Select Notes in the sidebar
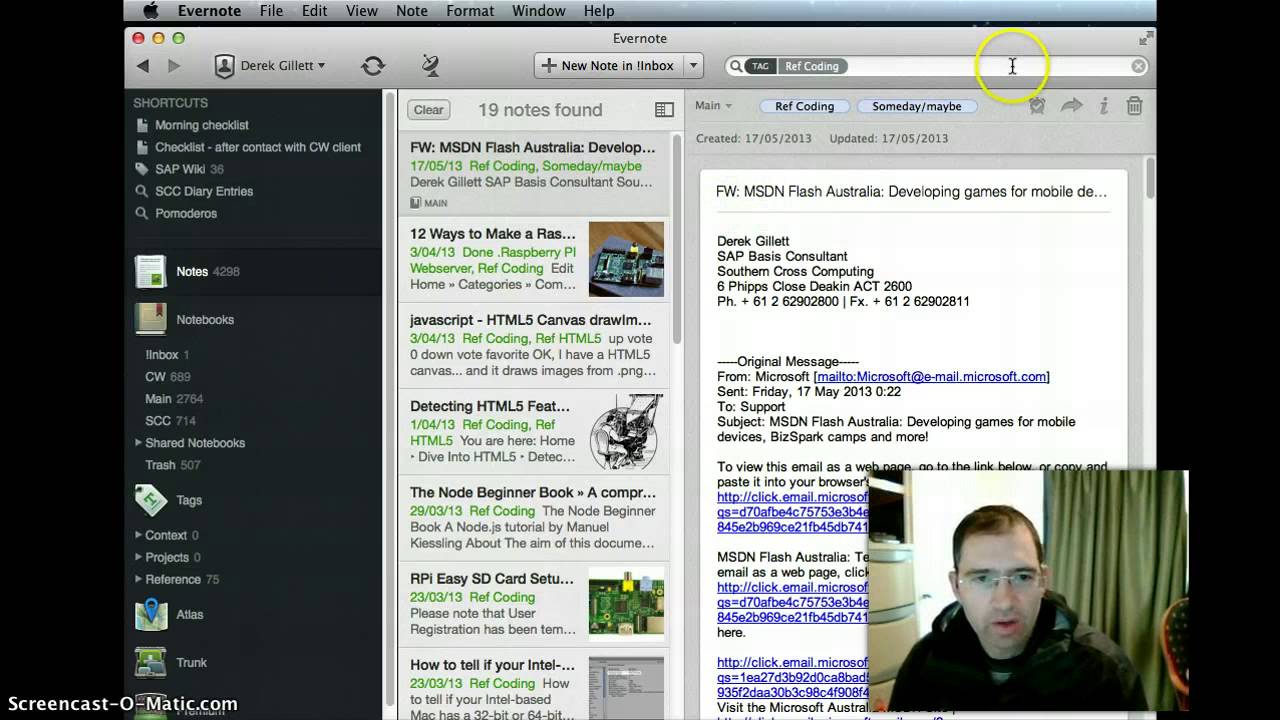The height and width of the screenshot is (720, 1280). (253, 271)
